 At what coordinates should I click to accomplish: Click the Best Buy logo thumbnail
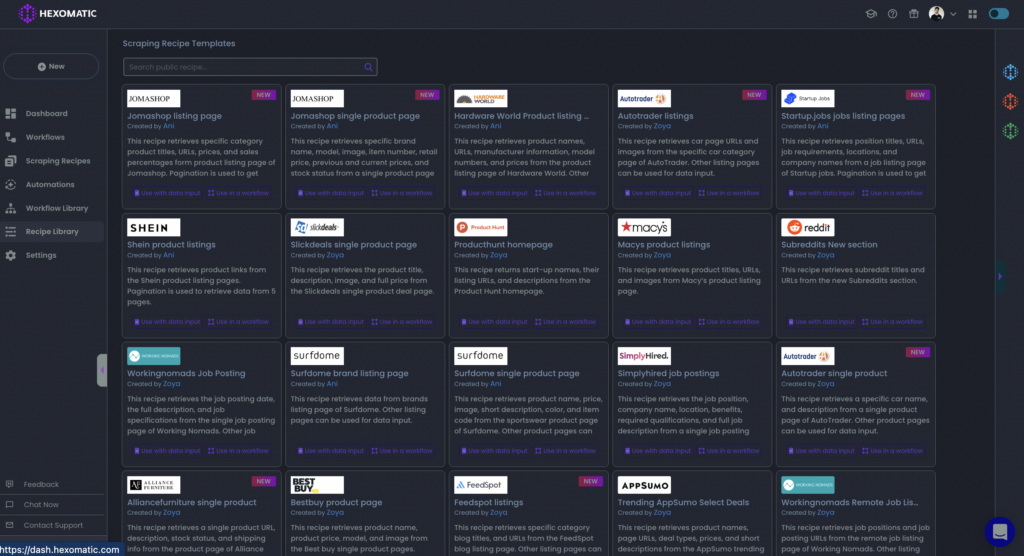317,485
